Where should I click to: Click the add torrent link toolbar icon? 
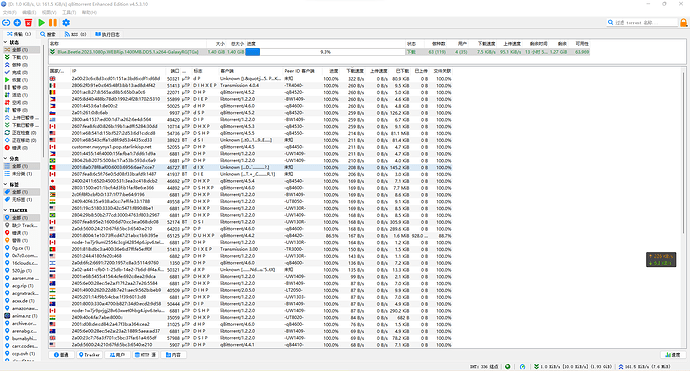6,22
